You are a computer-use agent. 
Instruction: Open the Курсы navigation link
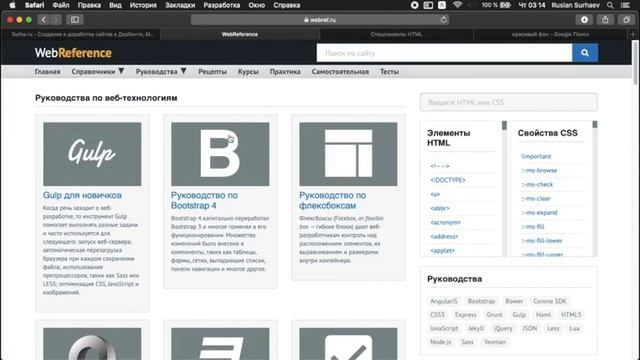[248, 71]
